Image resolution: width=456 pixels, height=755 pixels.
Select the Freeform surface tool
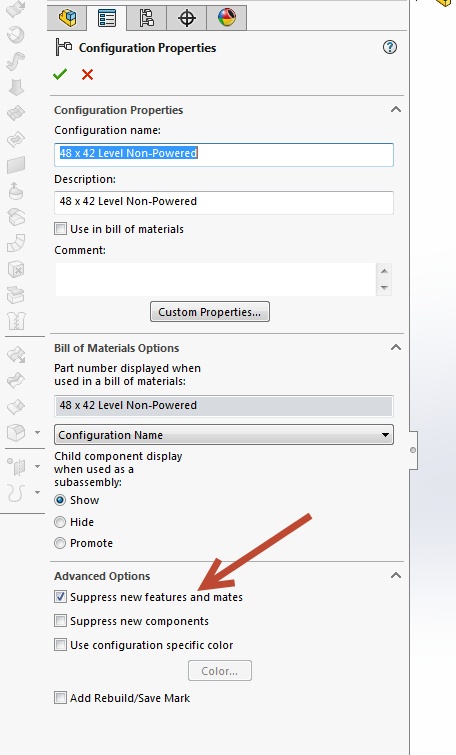(16, 191)
